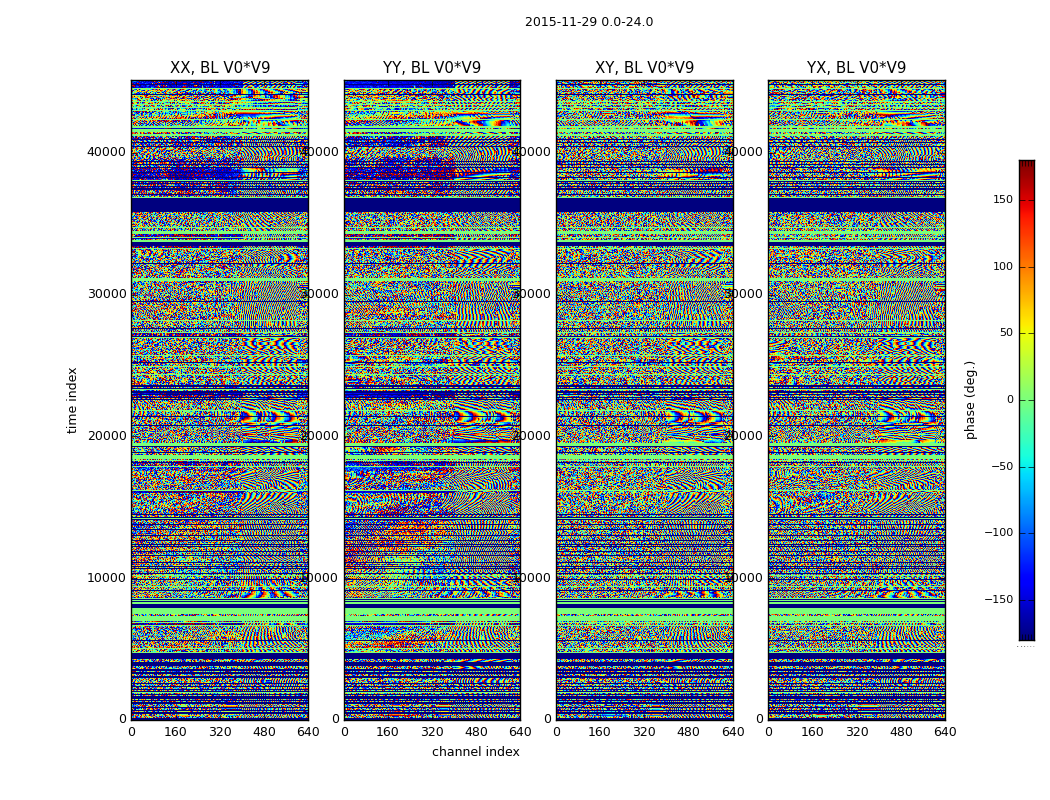The width and height of the screenshot is (1050, 800).
Task: Select the XY, BL V0*V9 subplot title
Action: (644, 68)
